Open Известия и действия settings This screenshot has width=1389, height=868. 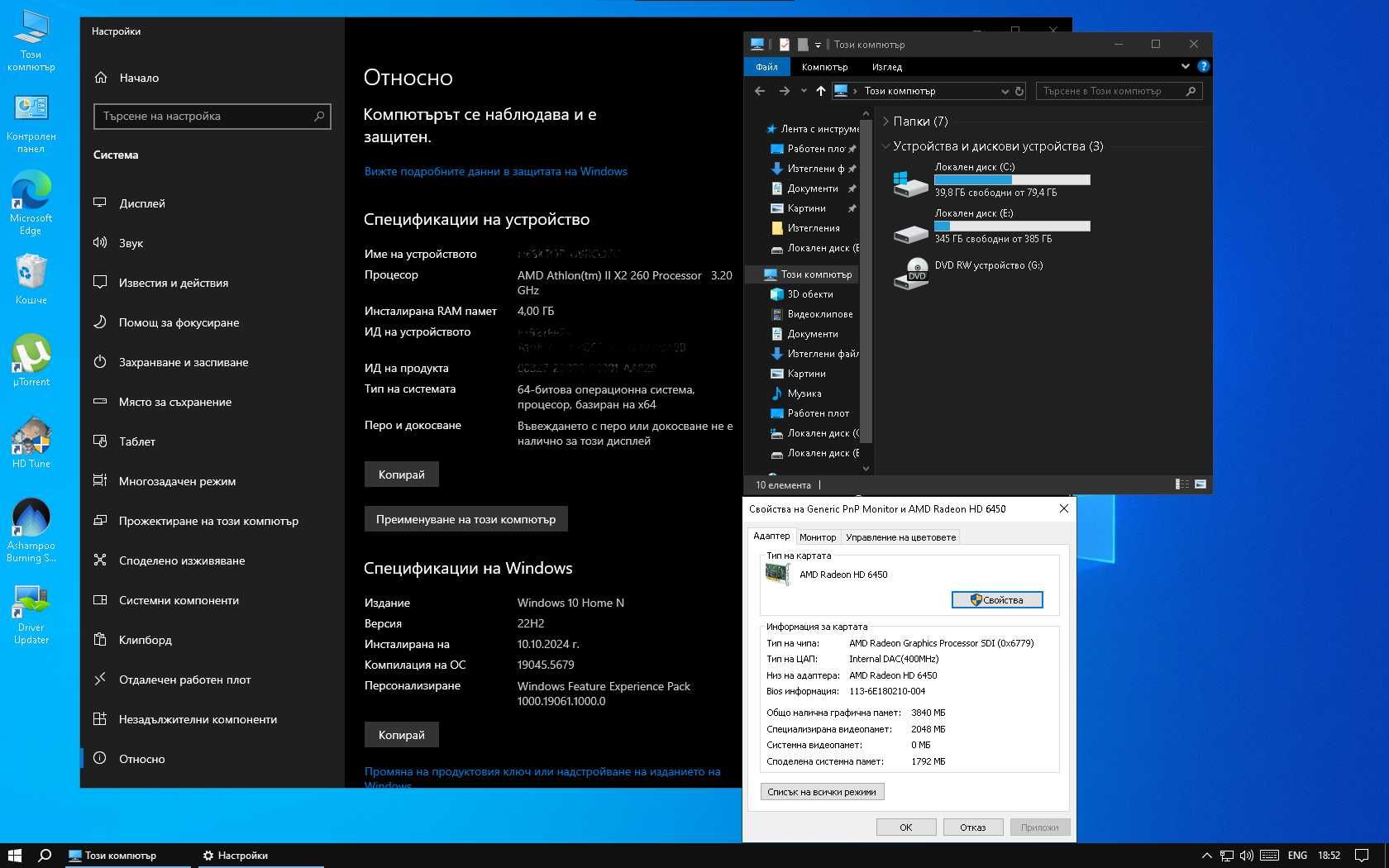212,283
